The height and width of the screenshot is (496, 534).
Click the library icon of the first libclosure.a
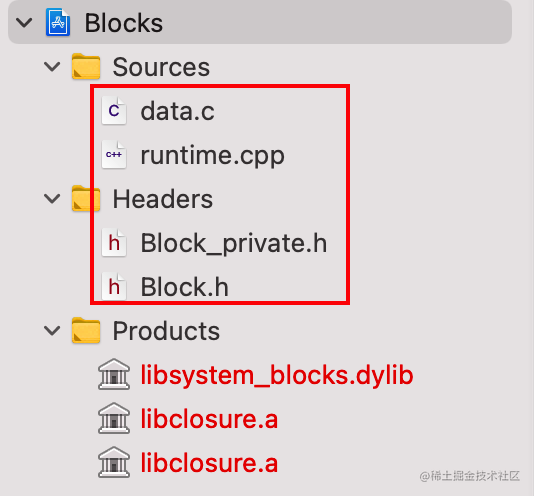click(114, 418)
